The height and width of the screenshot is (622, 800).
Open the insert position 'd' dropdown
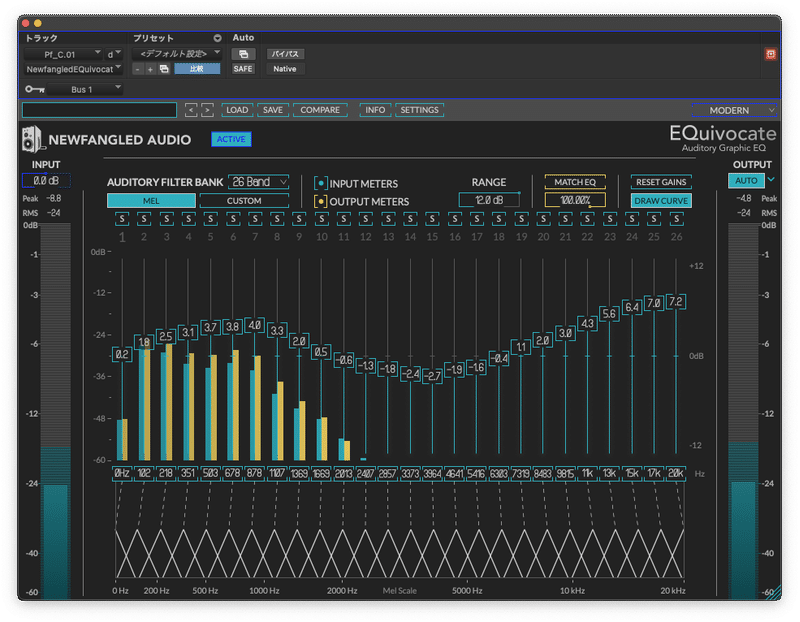point(114,54)
